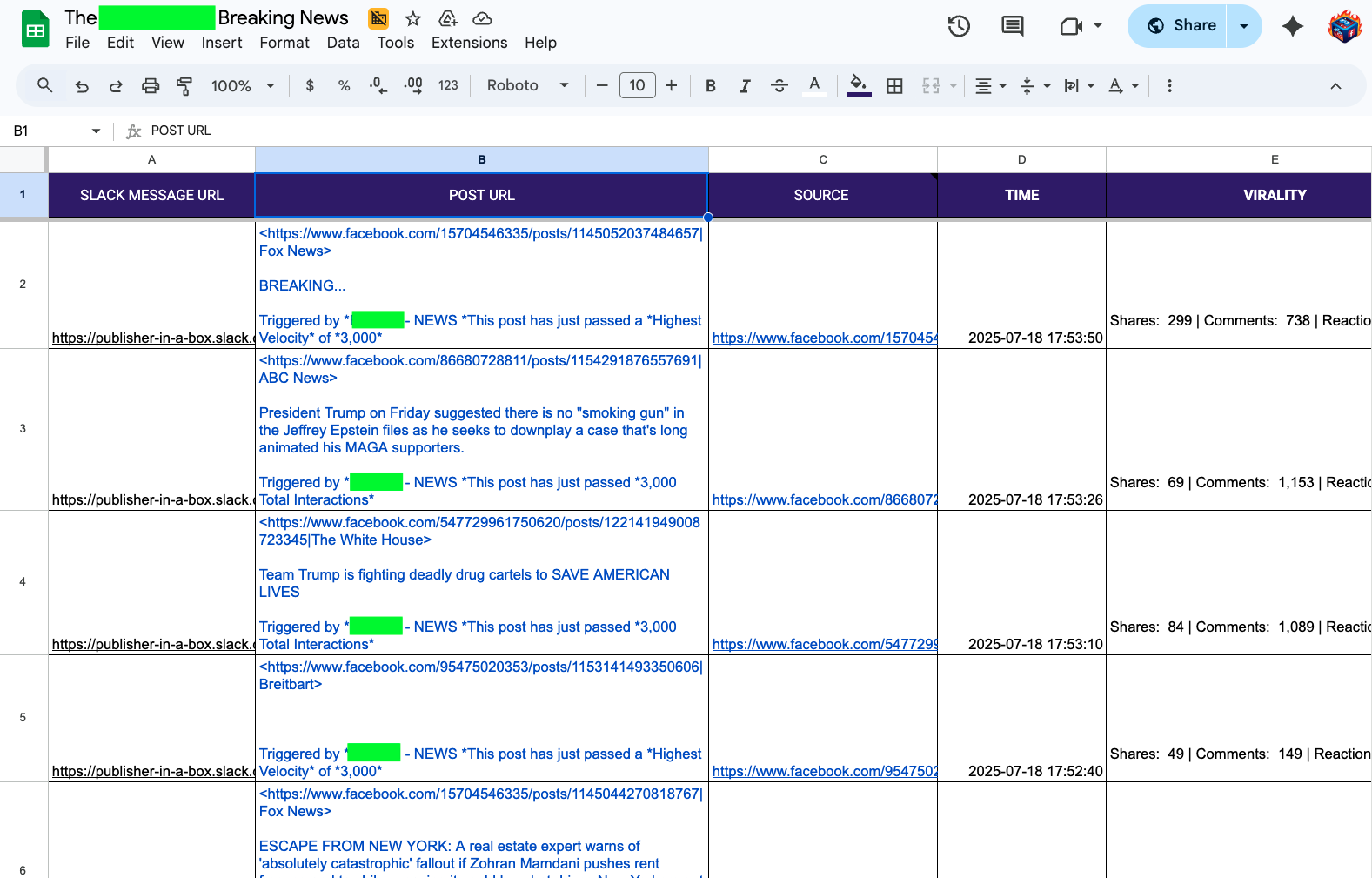Open Share options dropdown arrow
This screenshot has width=1372, height=878.
point(1244,26)
